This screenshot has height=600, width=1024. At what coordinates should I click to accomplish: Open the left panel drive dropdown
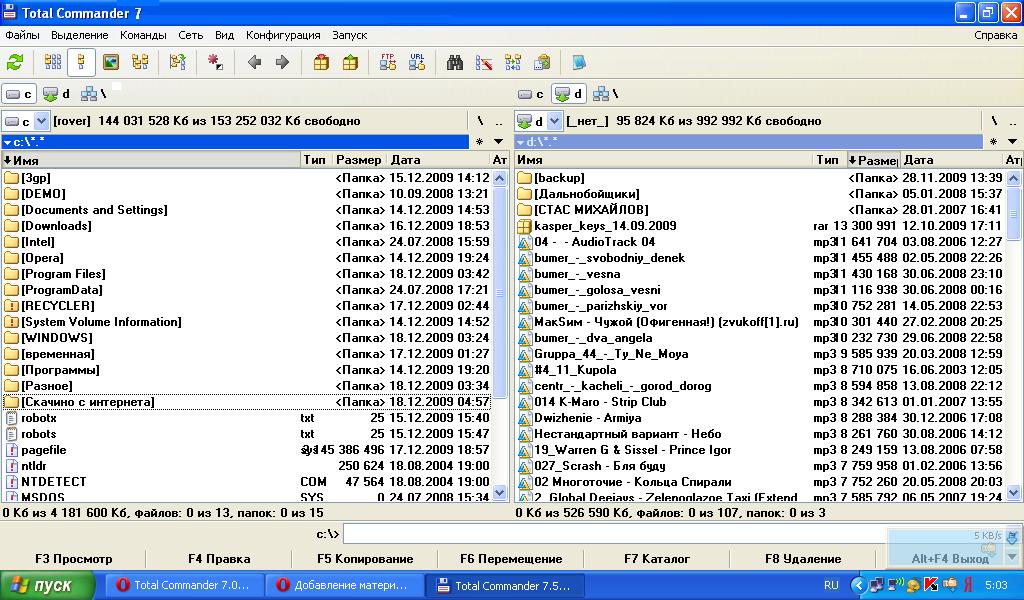(41, 121)
